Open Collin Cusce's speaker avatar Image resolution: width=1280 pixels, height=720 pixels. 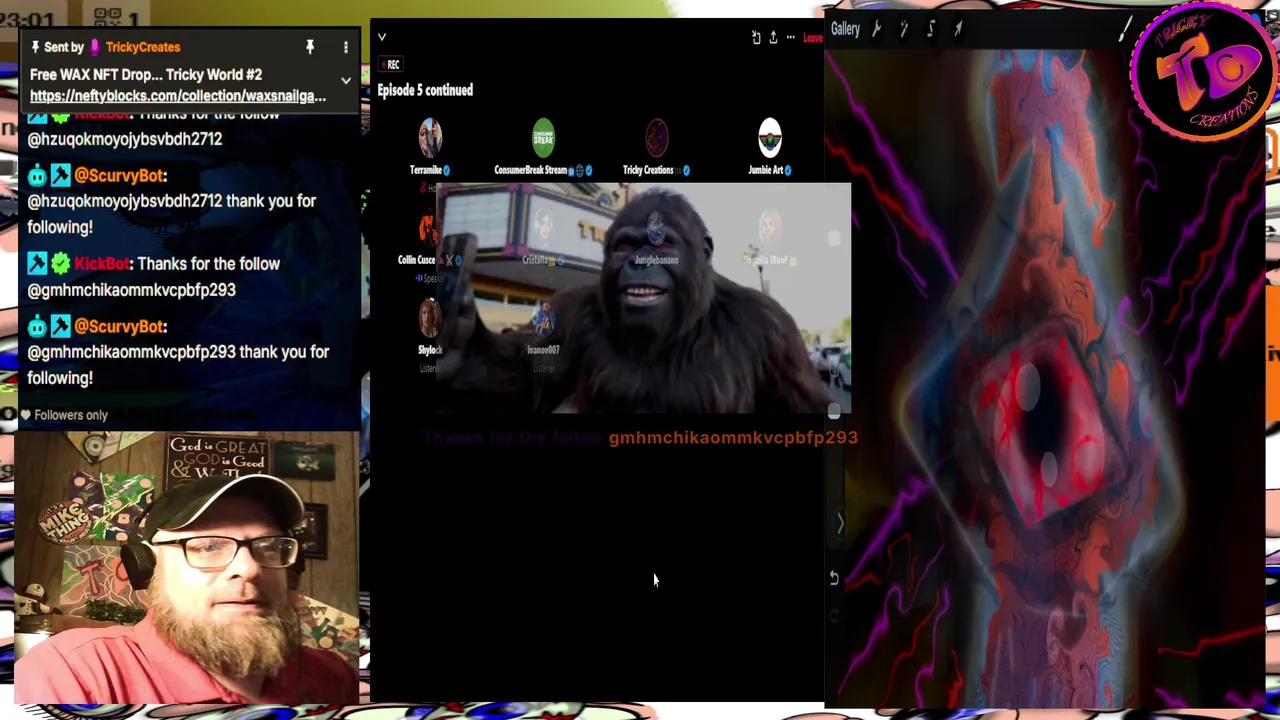[x=427, y=229]
